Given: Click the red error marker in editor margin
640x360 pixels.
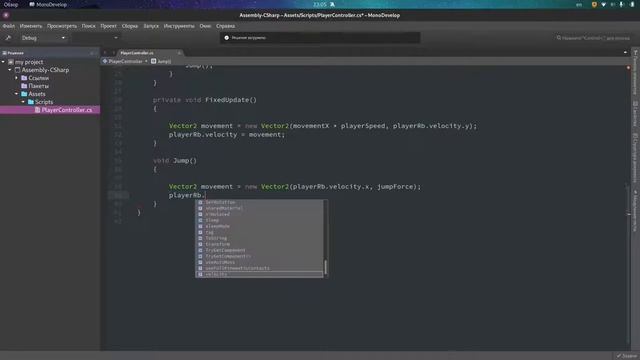Looking at the screenshot, I should point(628,67).
